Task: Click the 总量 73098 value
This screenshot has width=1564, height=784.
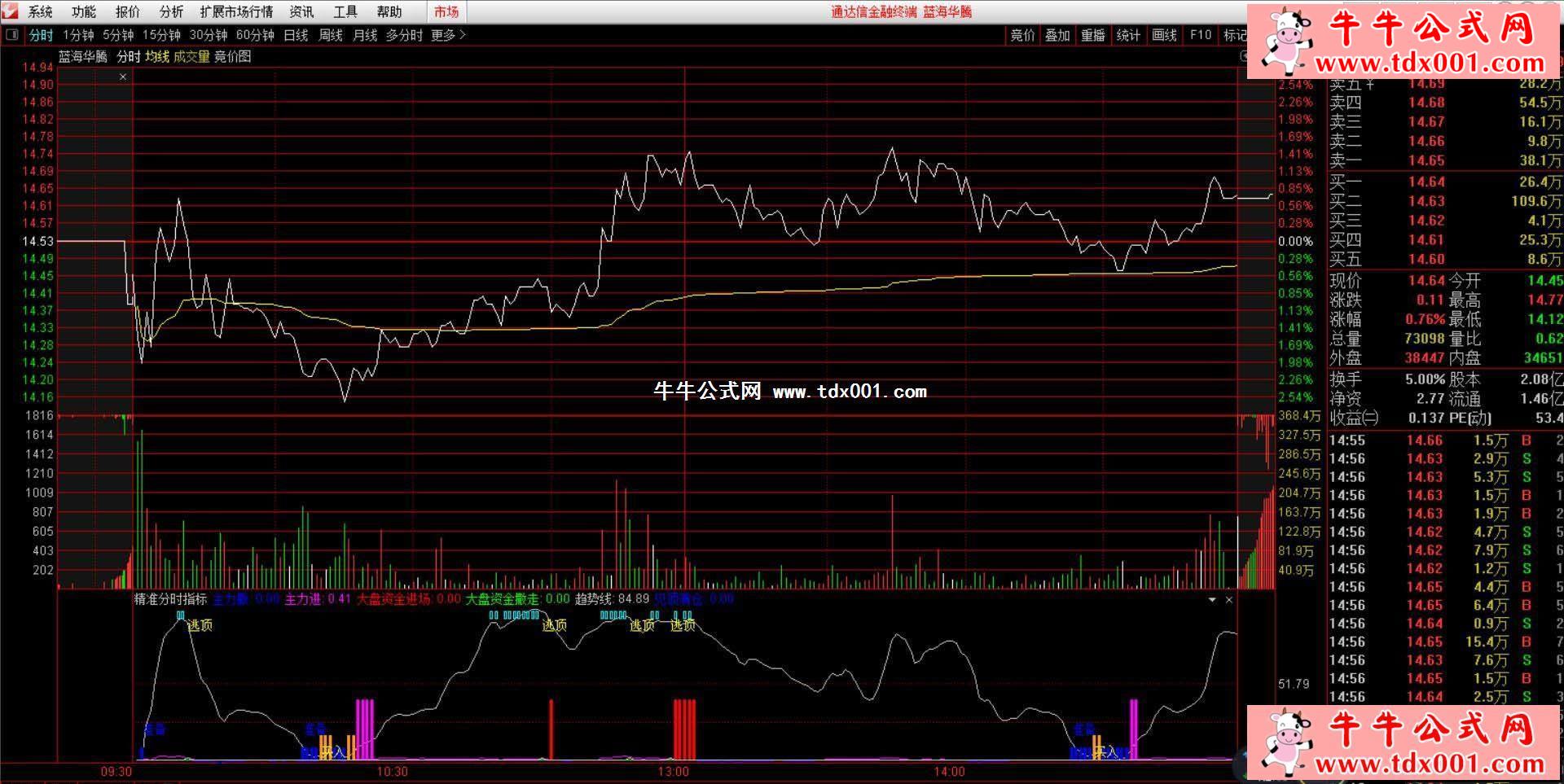Action: tap(1424, 339)
